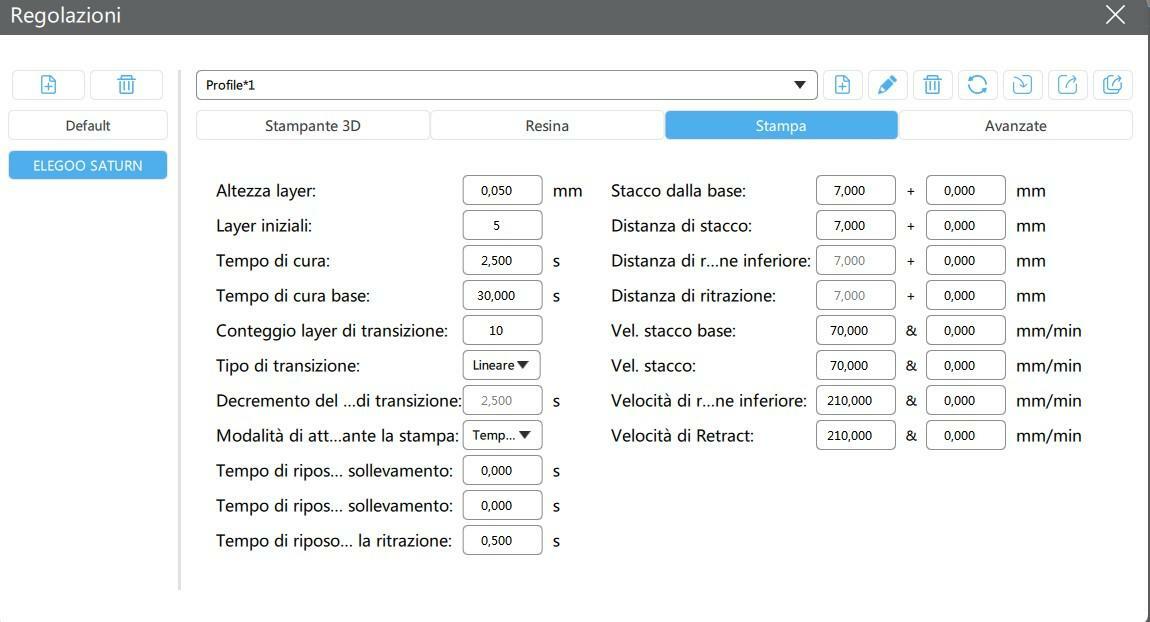Edit Distanza di stacco second value
Viewport: 1150px width, 622px height.
coord(965,225)
